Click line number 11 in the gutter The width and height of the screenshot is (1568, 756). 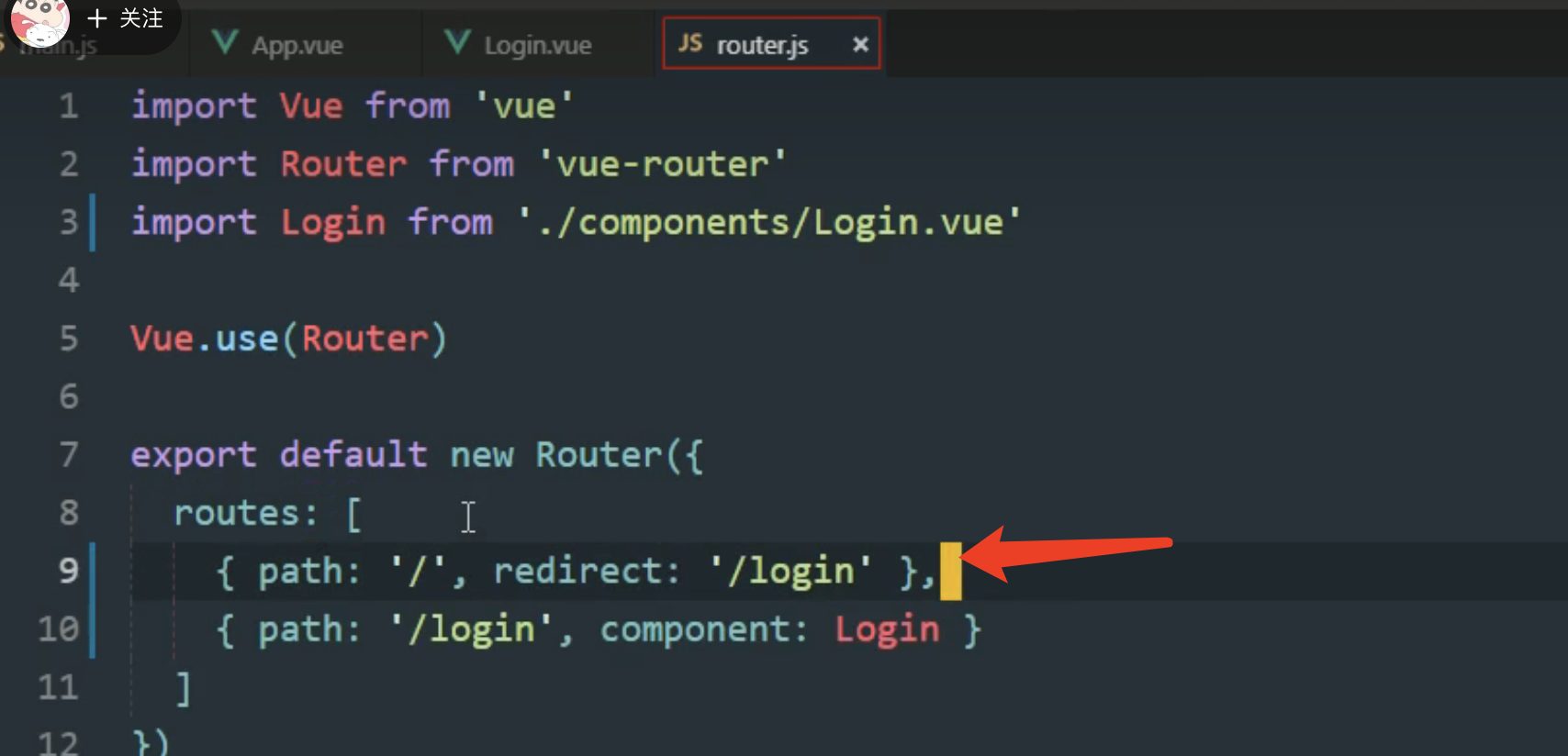[x=59, y=686]
